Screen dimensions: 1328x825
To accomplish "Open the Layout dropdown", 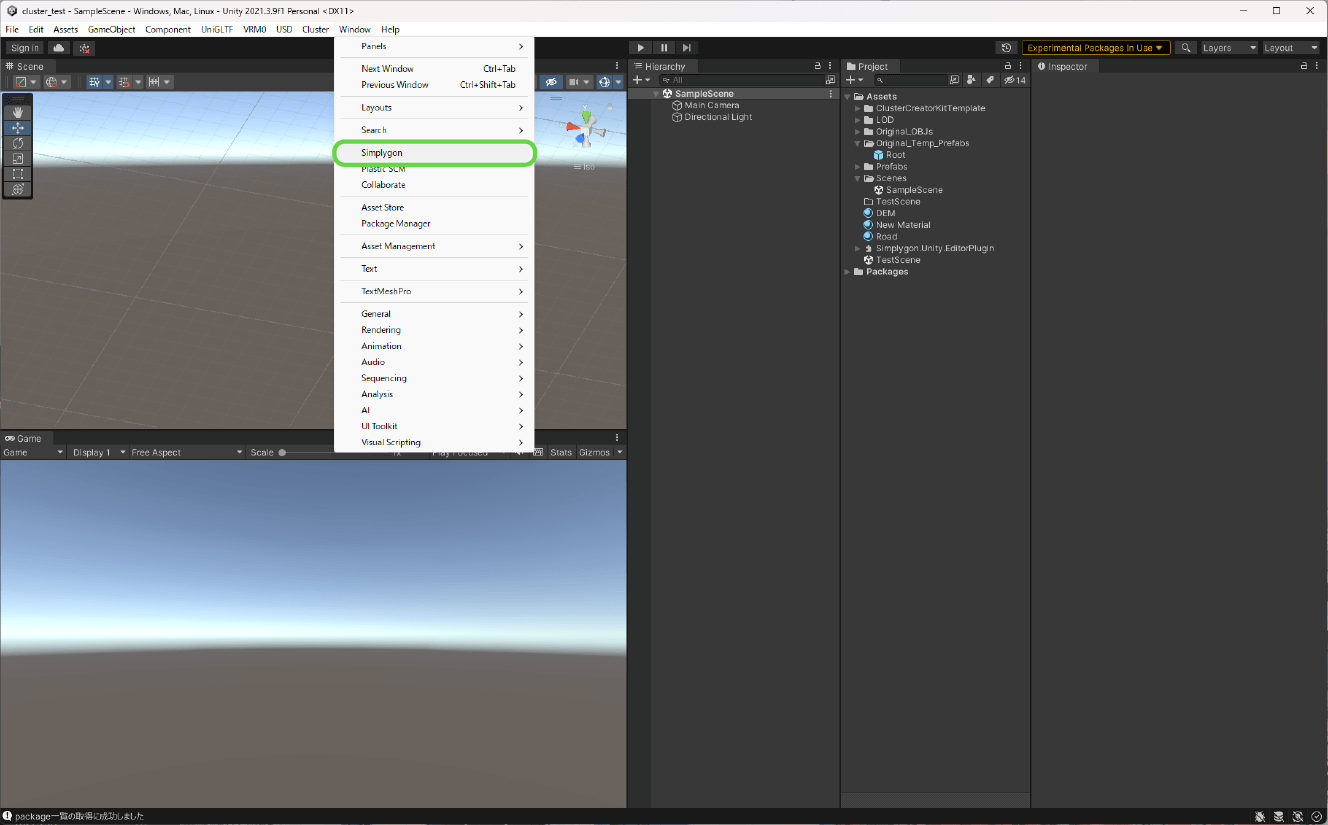I will click(x=1291, y=48).
